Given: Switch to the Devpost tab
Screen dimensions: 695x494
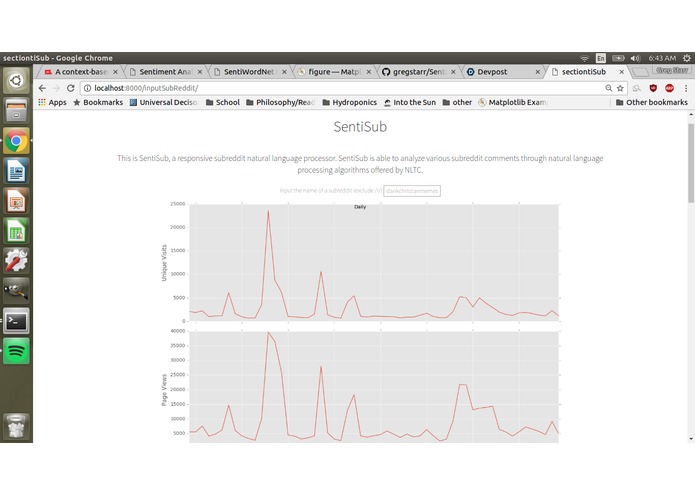Looking at the screenshot, I should click(503, 72).
